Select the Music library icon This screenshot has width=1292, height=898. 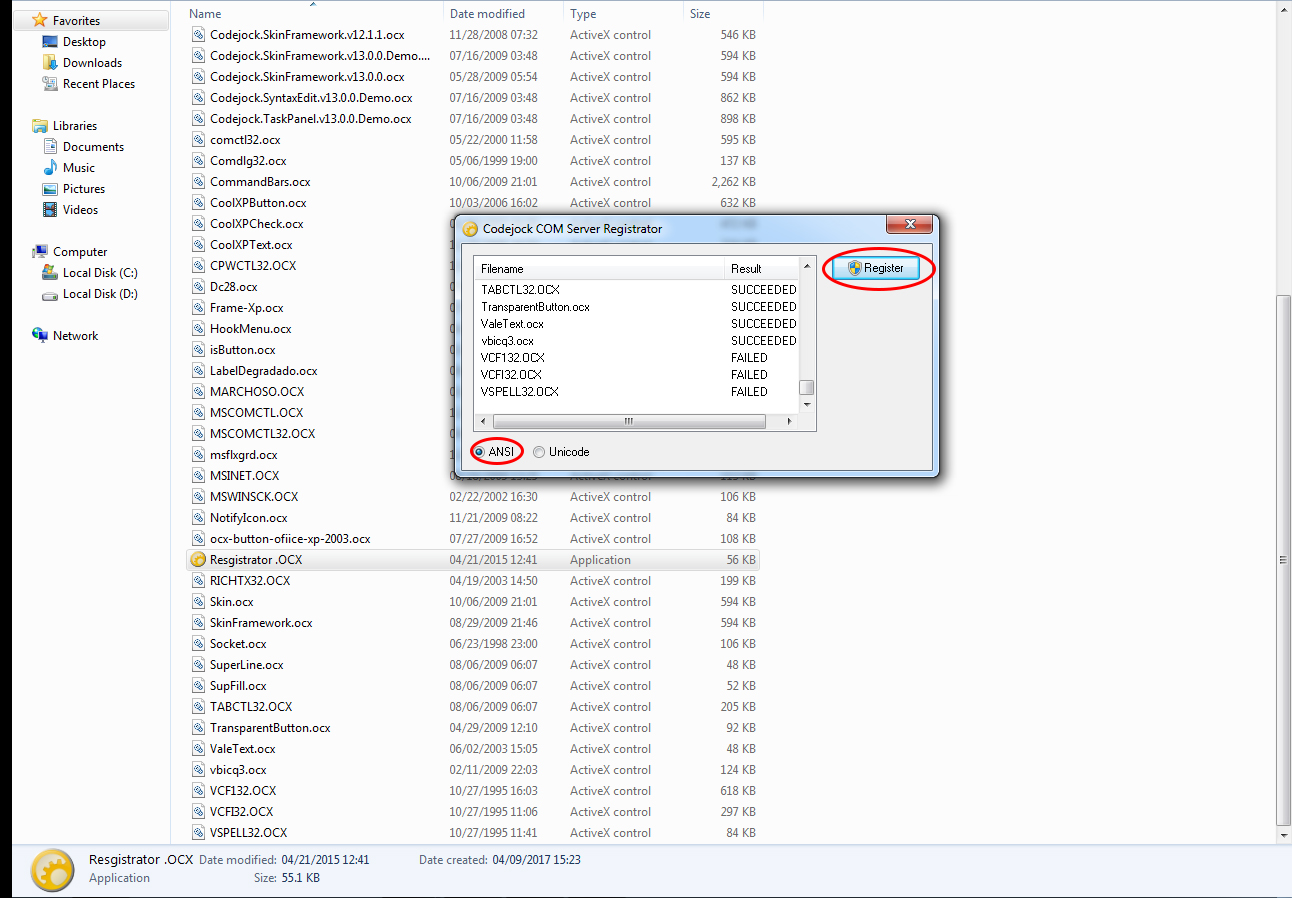pos(51,168)
